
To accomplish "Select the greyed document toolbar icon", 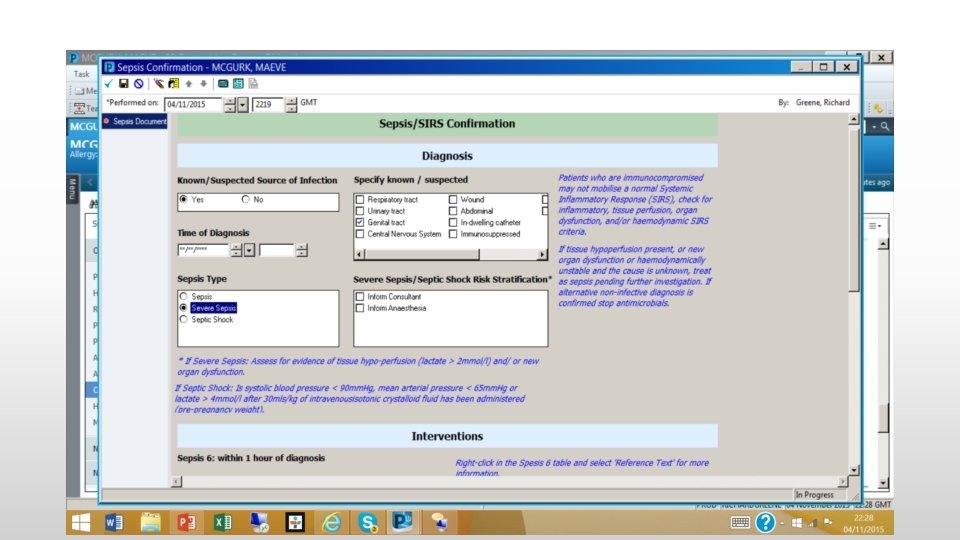I will (253, 84).
